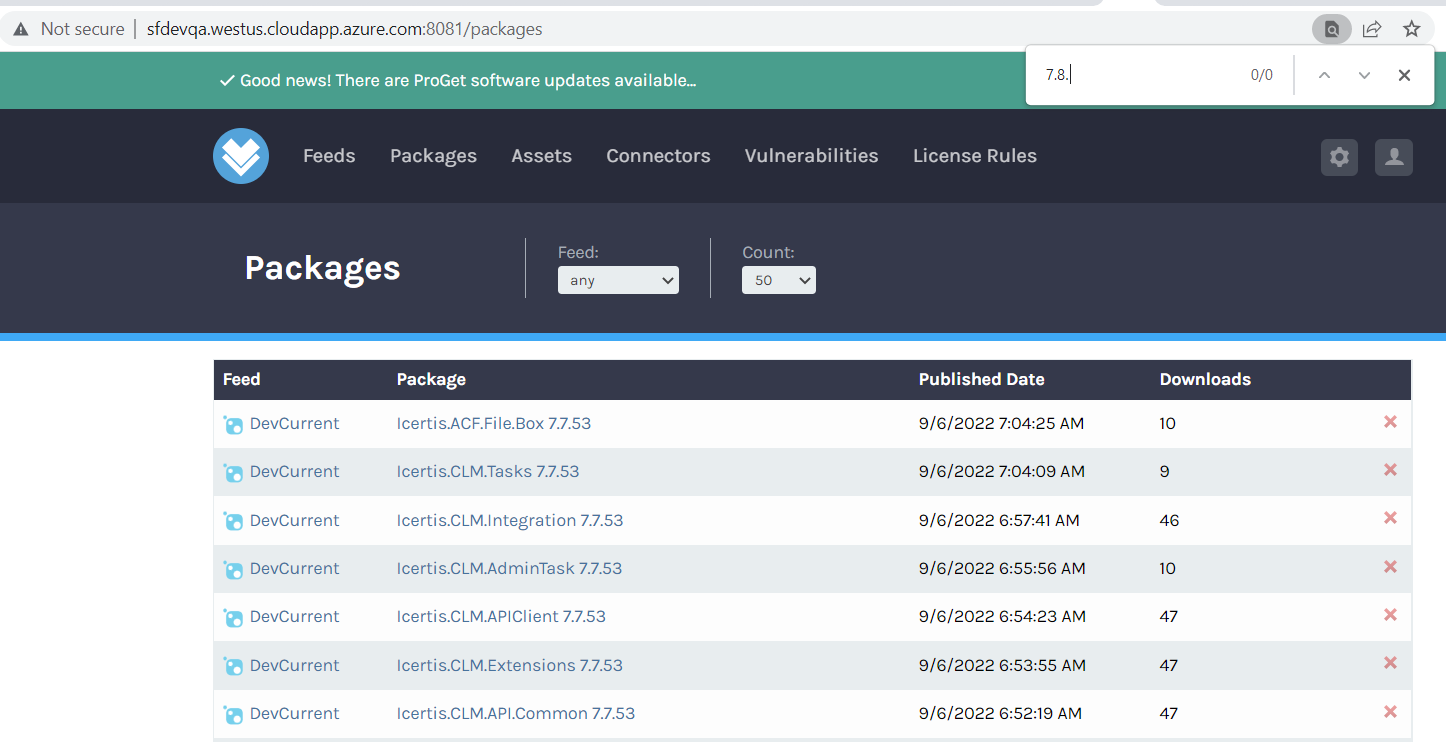Screen dimensions: 1446x742
Task: Delete Icertis.CLM.Extensions 7.7.53 package
Action: tap(1390, 663)
